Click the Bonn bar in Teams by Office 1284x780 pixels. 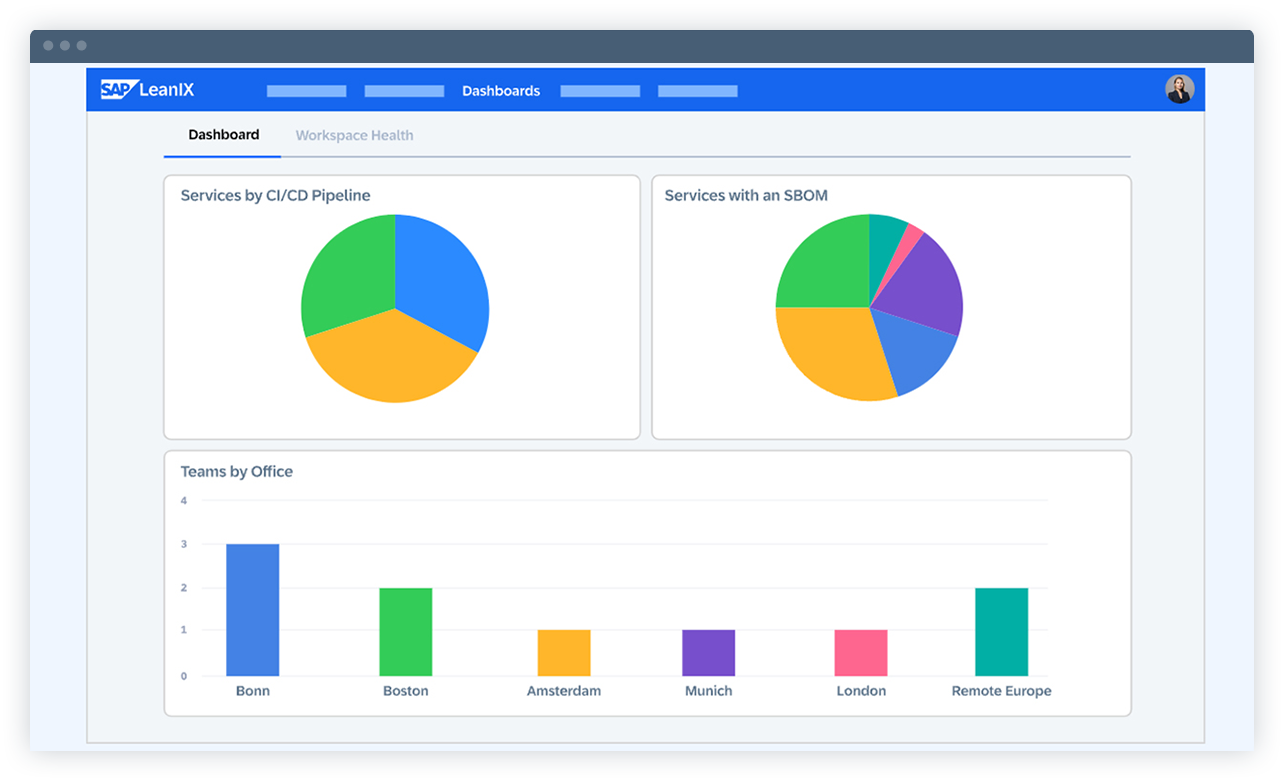point(253,608)
